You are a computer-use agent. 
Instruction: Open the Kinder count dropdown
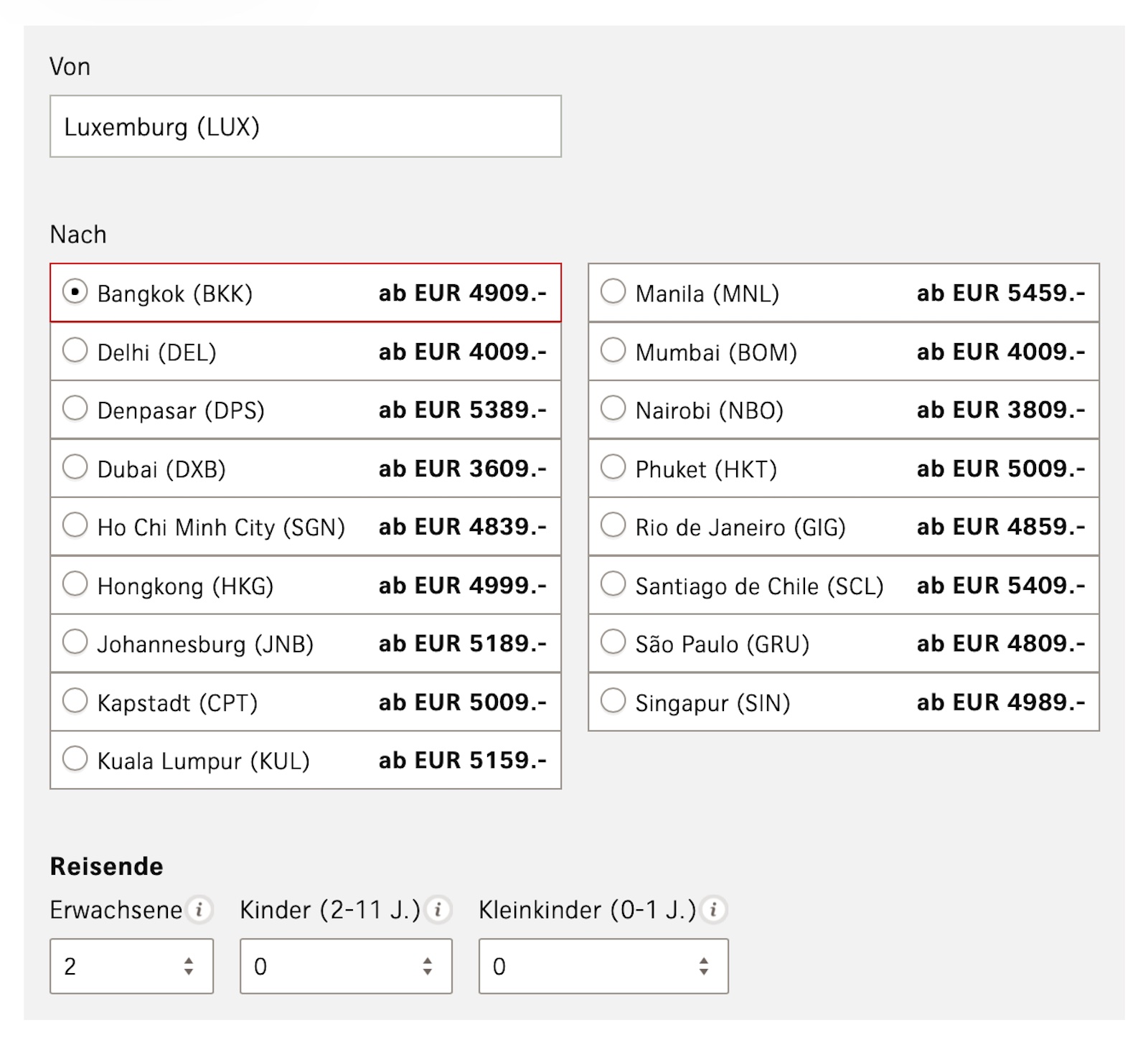[x=346, y=966]
